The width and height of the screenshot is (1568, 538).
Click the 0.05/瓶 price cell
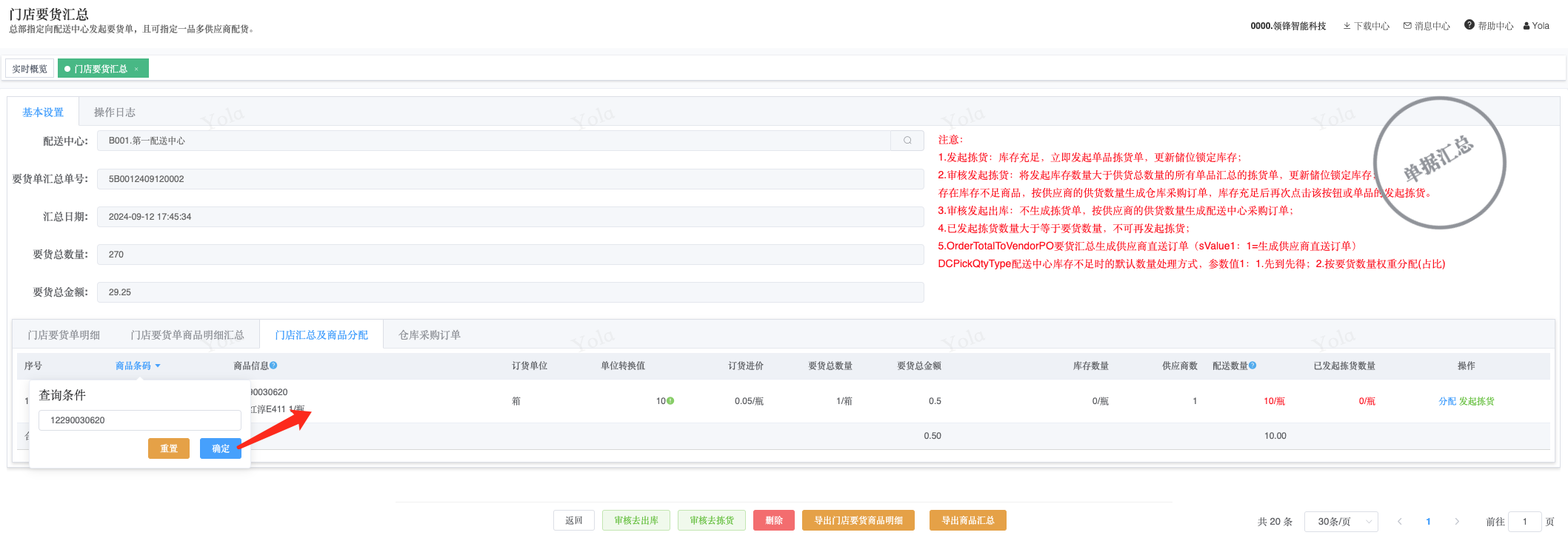(749, 401)
